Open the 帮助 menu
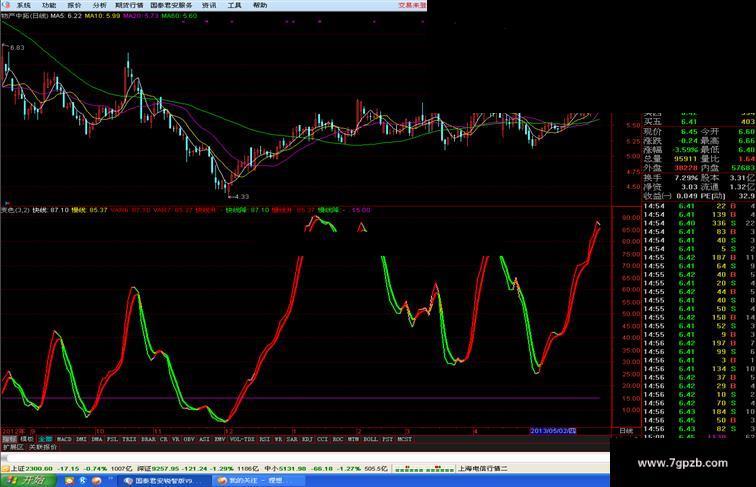The height and width of the screenshot is (487, 756). [260, 5]
